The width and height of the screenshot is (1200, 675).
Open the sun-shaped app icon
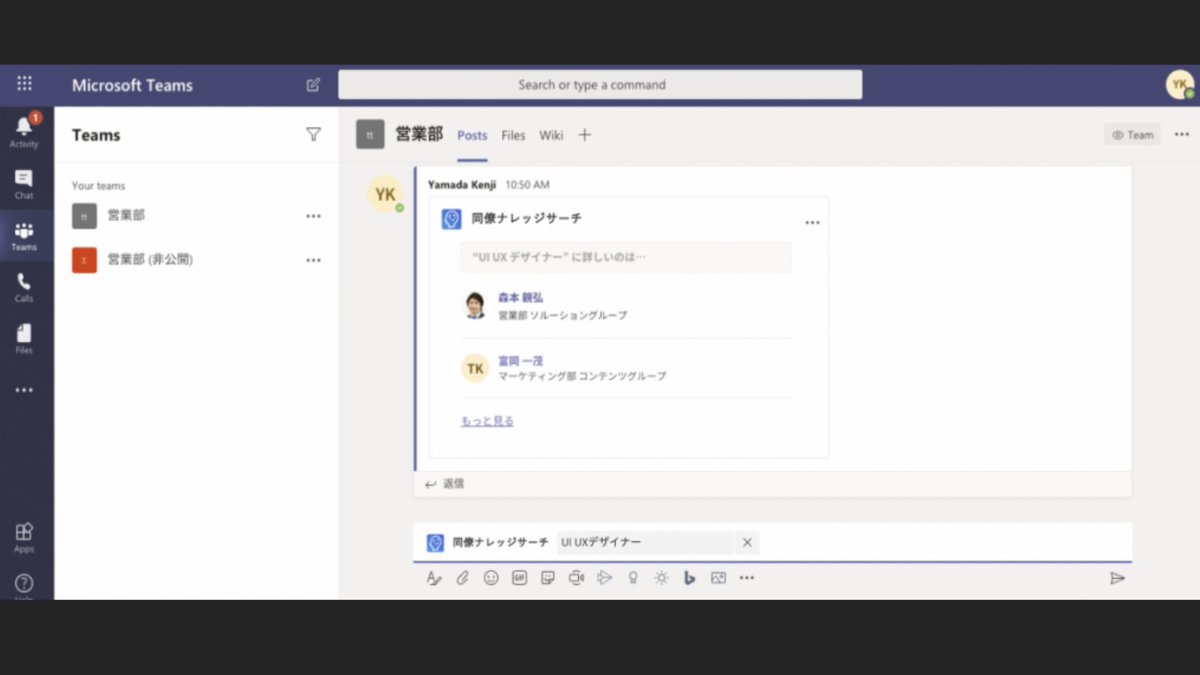(661, 578)
